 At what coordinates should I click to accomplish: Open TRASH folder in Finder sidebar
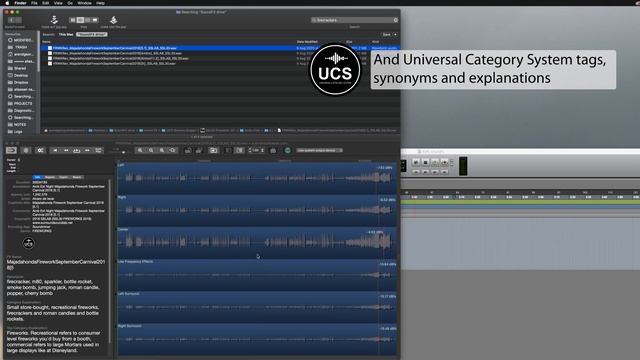coord(21,47)
